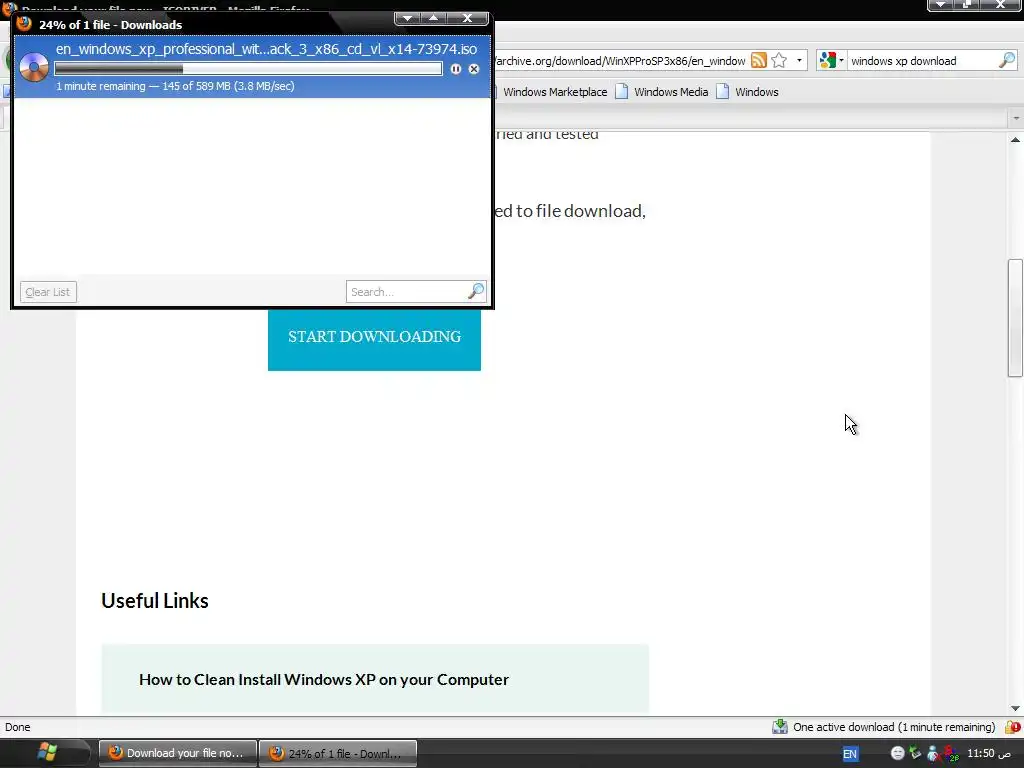The height and width of the screenshot is (768, 1024).
Task: Switch to 'Download your file no...' taskbar window
Action: point(176,753)
